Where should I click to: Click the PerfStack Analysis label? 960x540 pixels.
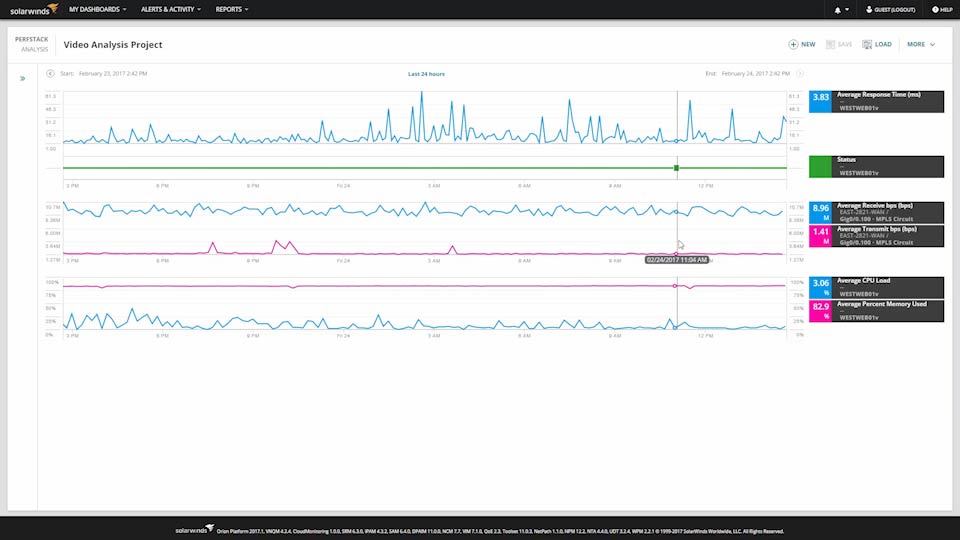point(32,44)
